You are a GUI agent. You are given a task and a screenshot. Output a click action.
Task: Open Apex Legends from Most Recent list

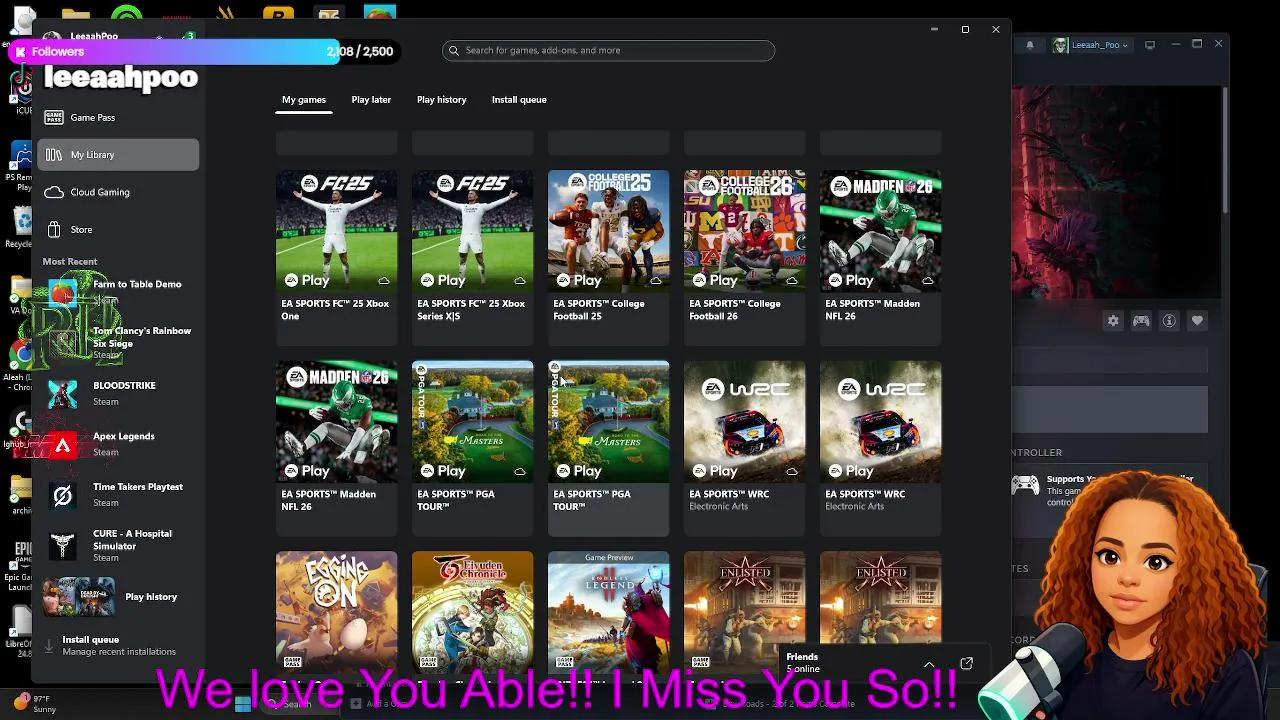coord(118,444)
